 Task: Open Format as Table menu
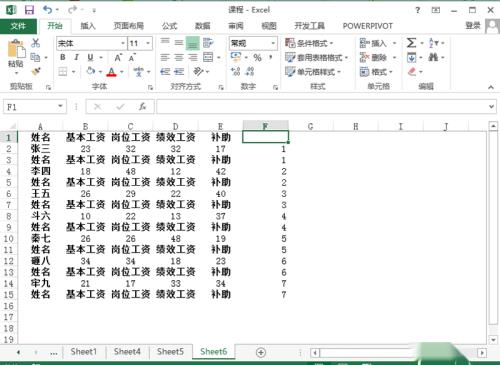tap(316, 57)
